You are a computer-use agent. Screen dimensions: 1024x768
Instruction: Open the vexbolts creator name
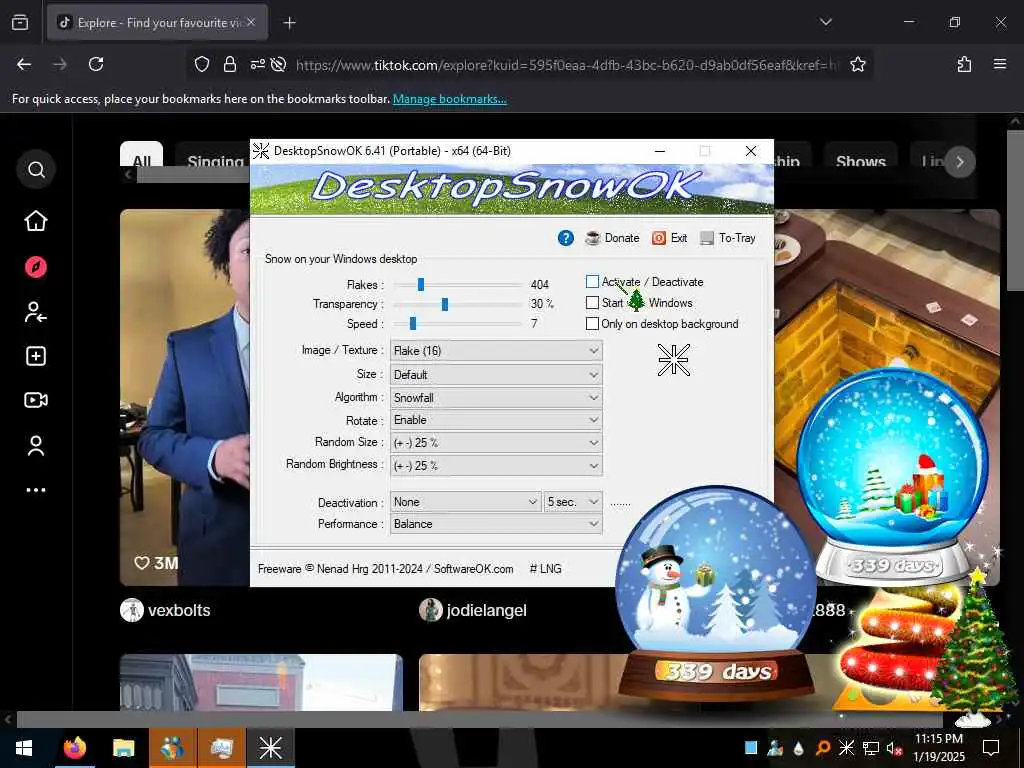coord(179,611)
